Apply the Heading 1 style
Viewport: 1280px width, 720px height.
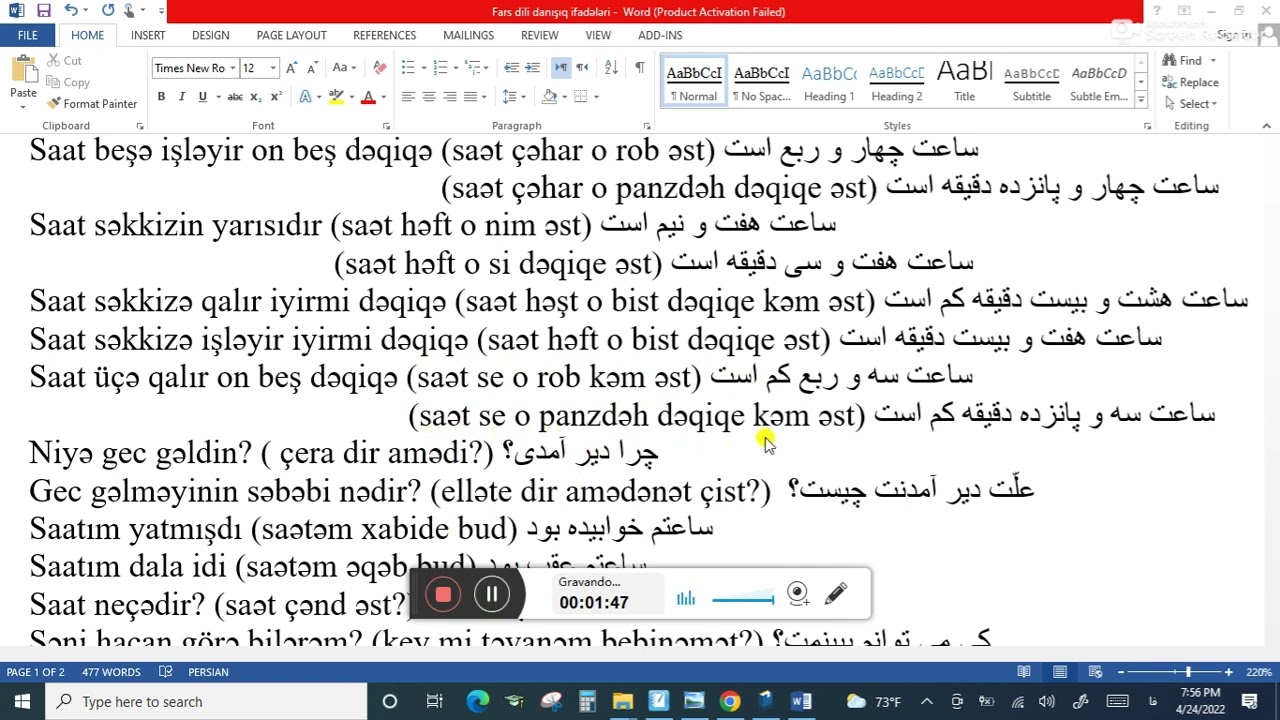[x=829, y=83]
